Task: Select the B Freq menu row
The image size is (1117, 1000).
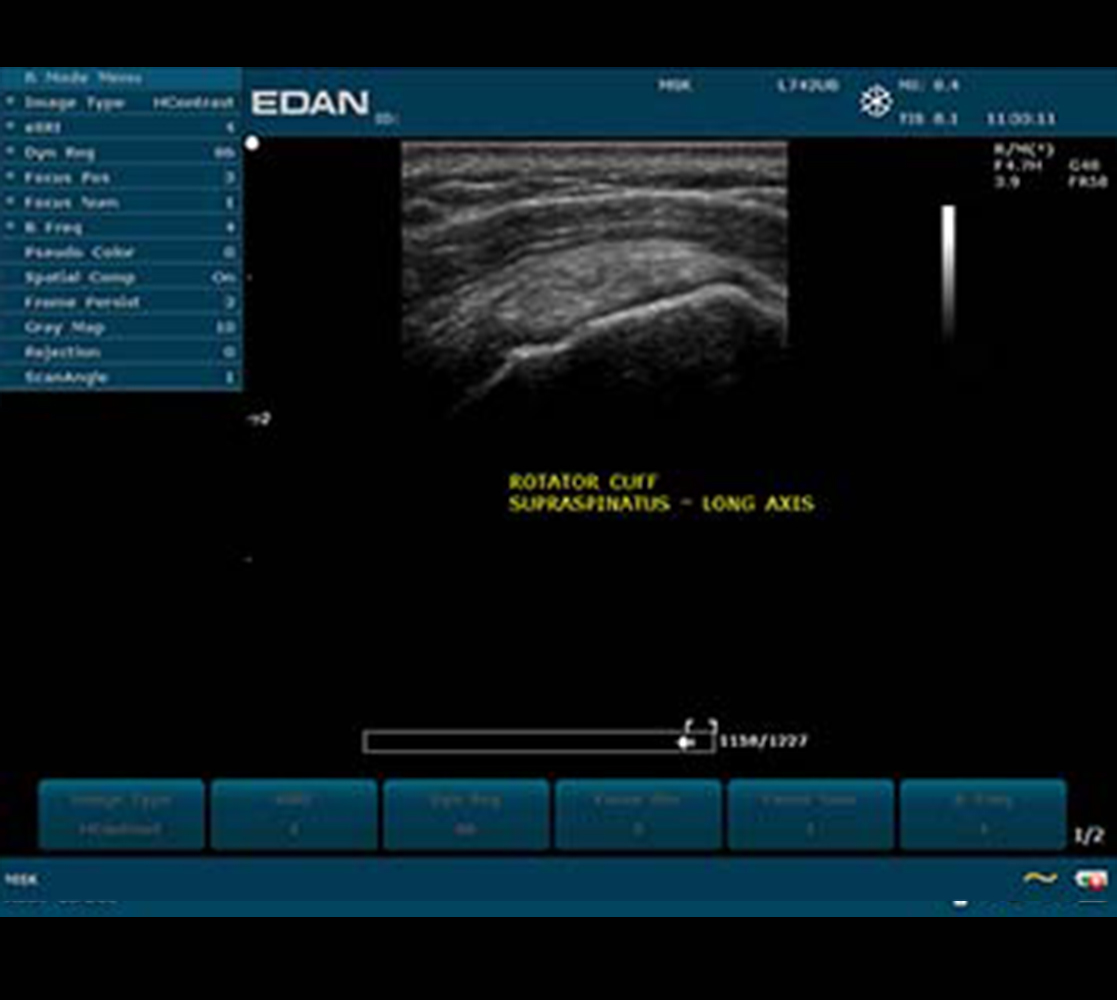Action: point(121,227)
